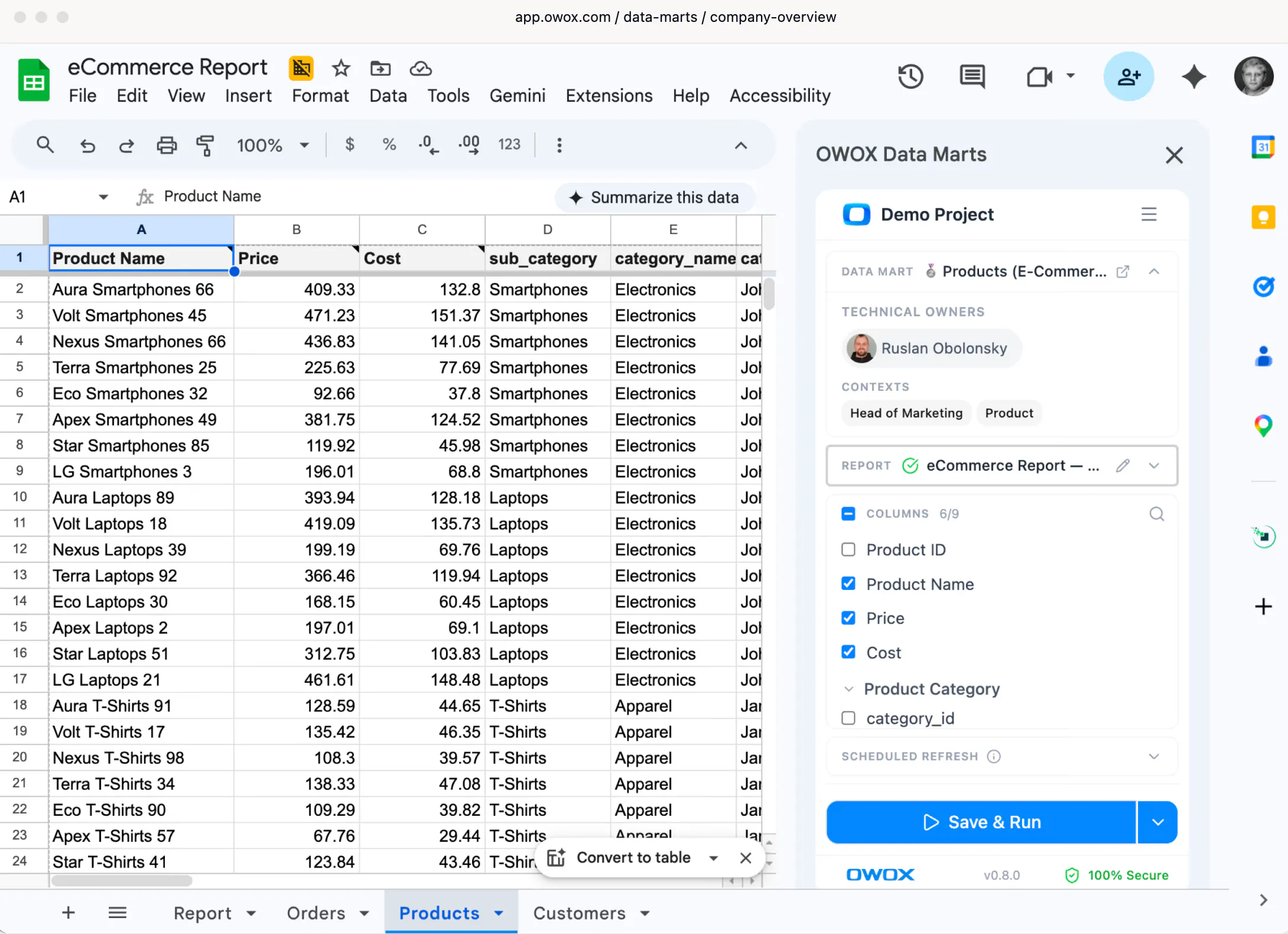Image resolution: width=1288 pixels, height=934 pixels.
Task: Click the Gemini sparkle icon
Action: pos(1193,77)
